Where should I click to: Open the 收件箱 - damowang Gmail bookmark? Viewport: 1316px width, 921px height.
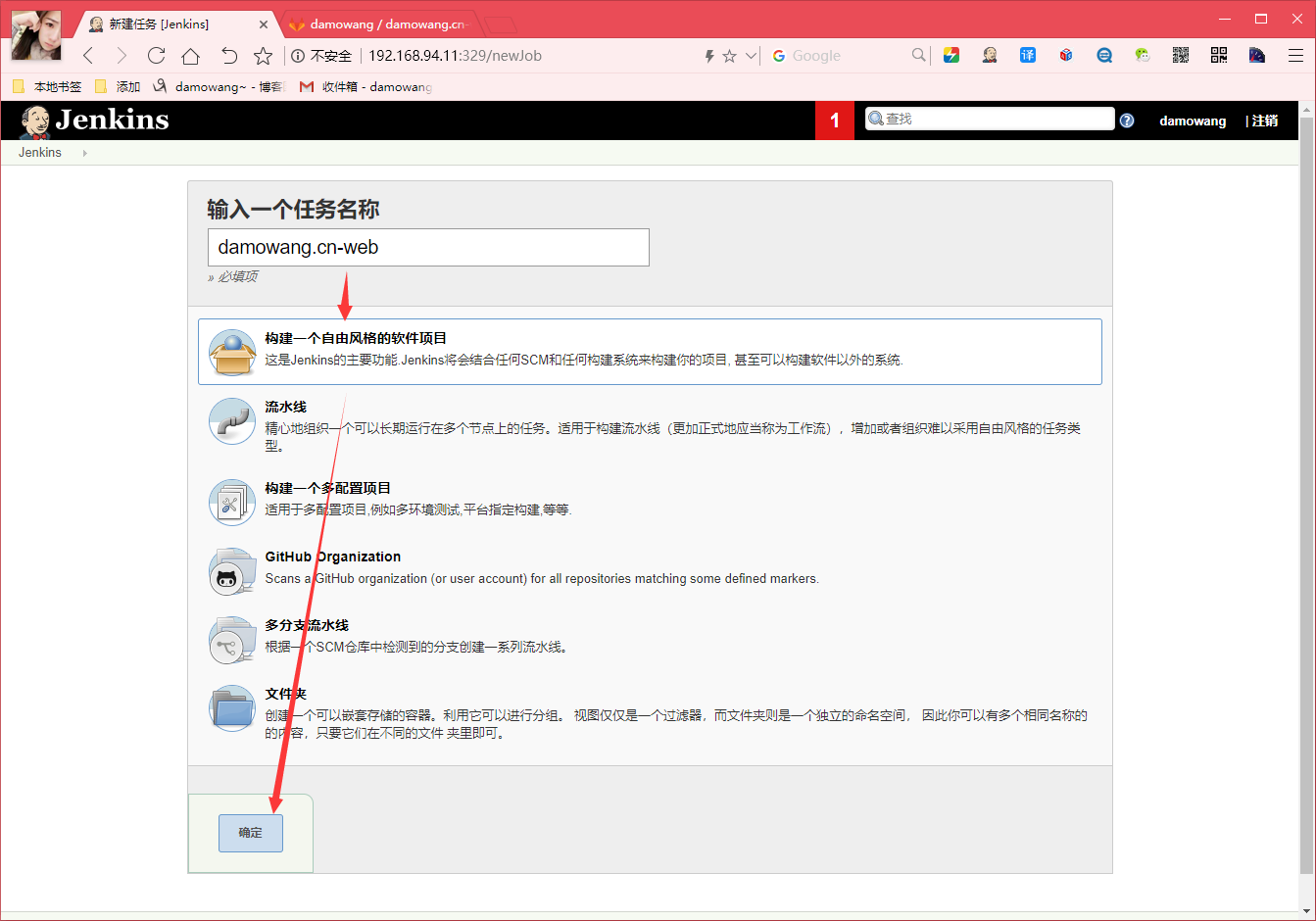[x=366, y=86]
